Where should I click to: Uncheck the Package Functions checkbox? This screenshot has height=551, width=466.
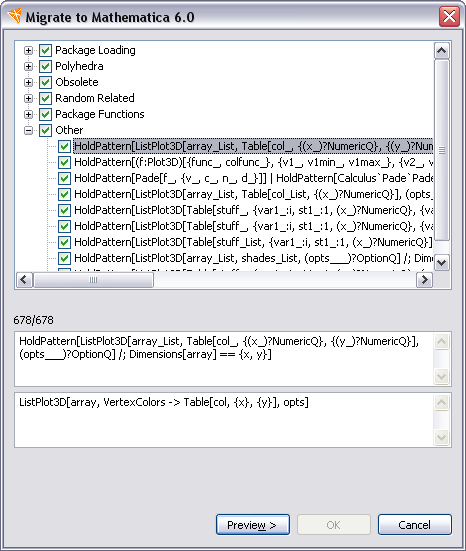[45, 114]
